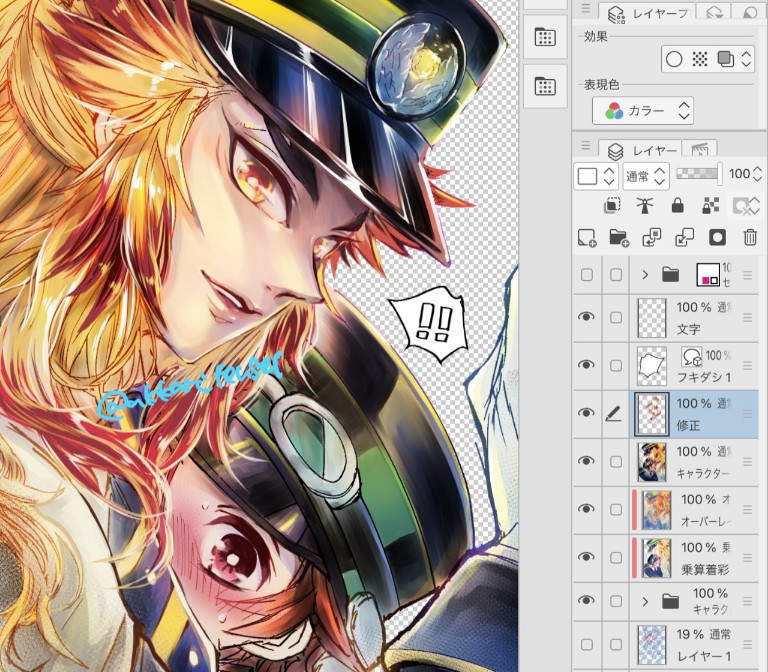Viewport: 768px width, 672px height.
Task: Check the second box of 文字 layer
Action: (616, 318)
